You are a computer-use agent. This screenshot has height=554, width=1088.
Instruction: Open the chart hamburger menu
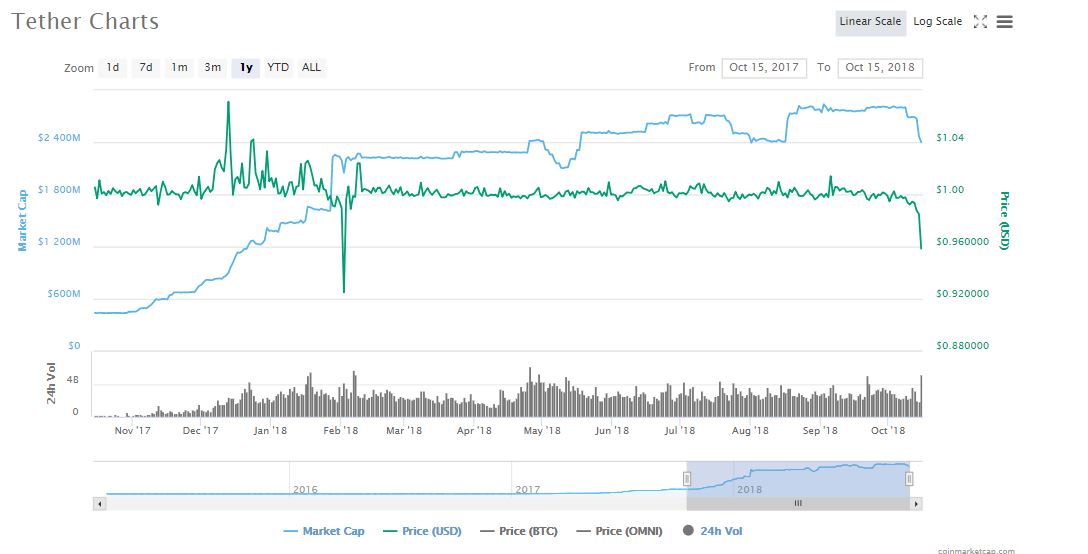point(1005,22)
